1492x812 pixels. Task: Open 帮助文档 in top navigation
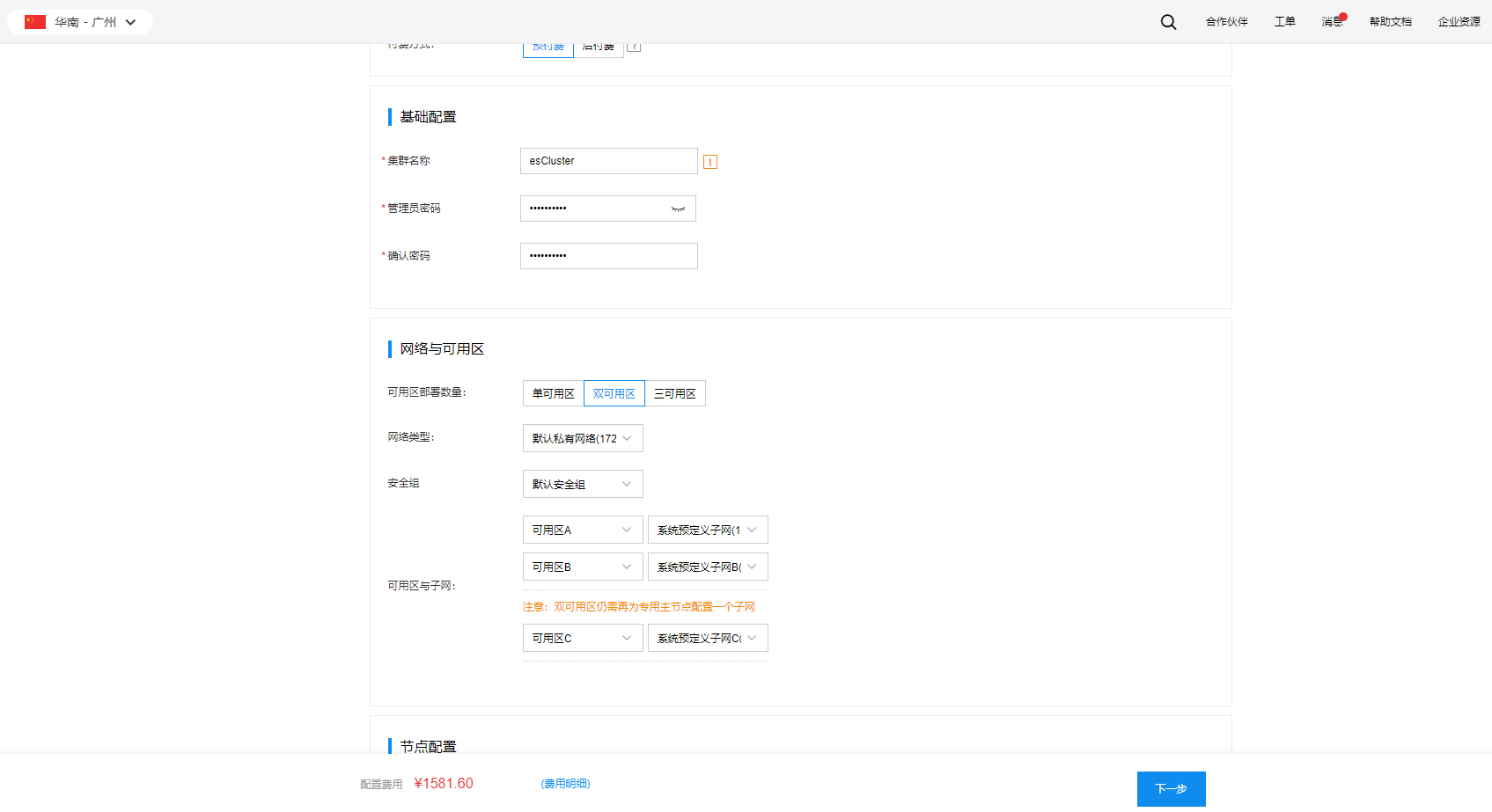point(1390,22)
